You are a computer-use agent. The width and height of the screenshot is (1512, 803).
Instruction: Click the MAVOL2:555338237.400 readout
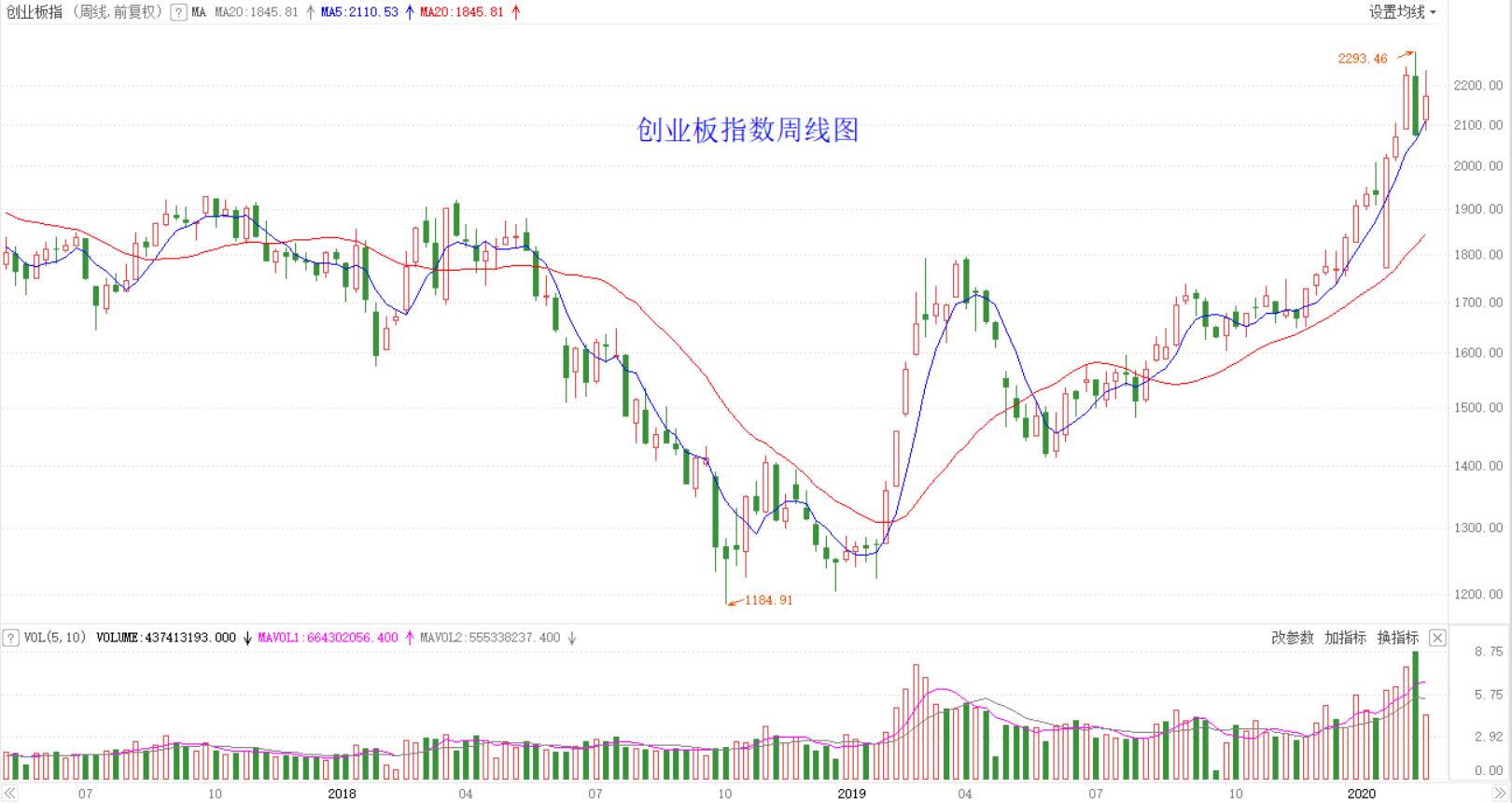[x=490, y=638]
